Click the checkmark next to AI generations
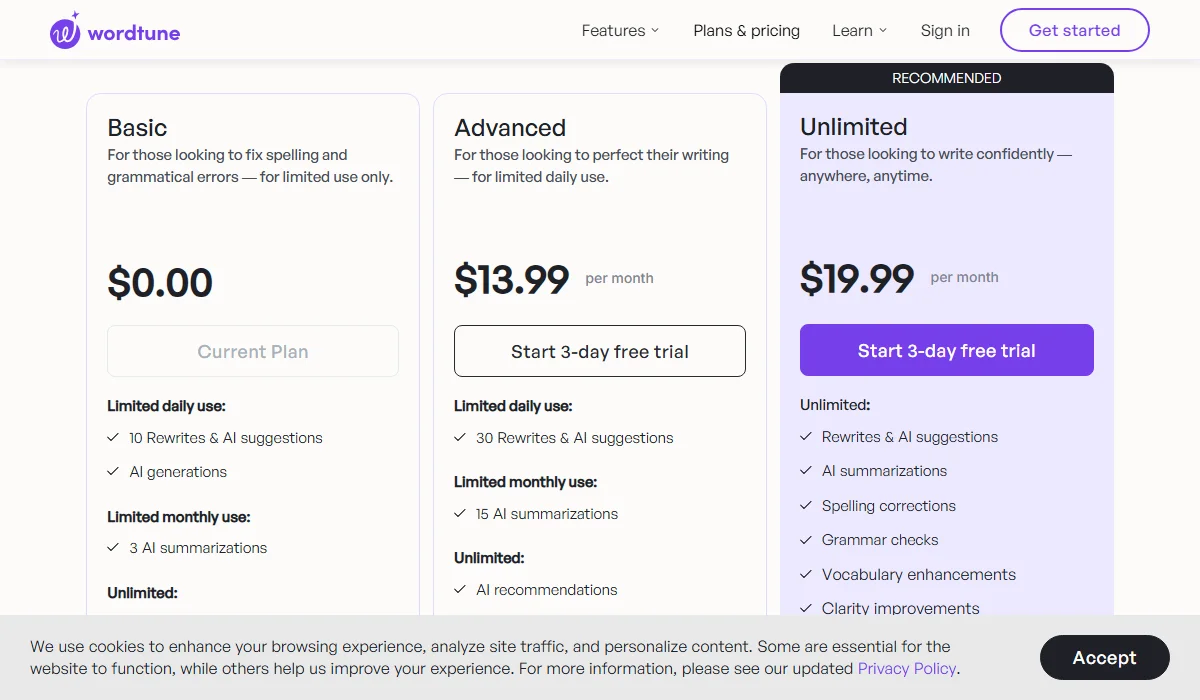The image size is (1200, 700). pyautogui.click(x=113, y=472)
